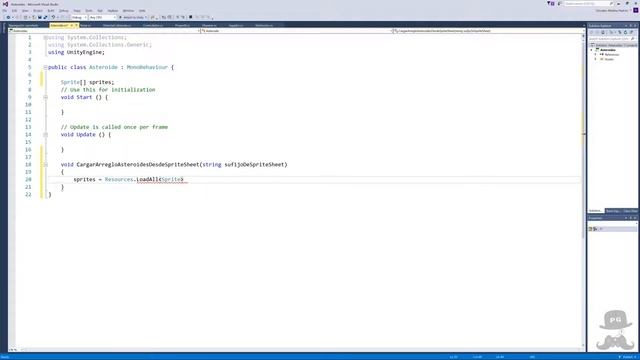Open the Help menu
The height and width of the screenshot is (360, 640).
(x=142, y=11)
